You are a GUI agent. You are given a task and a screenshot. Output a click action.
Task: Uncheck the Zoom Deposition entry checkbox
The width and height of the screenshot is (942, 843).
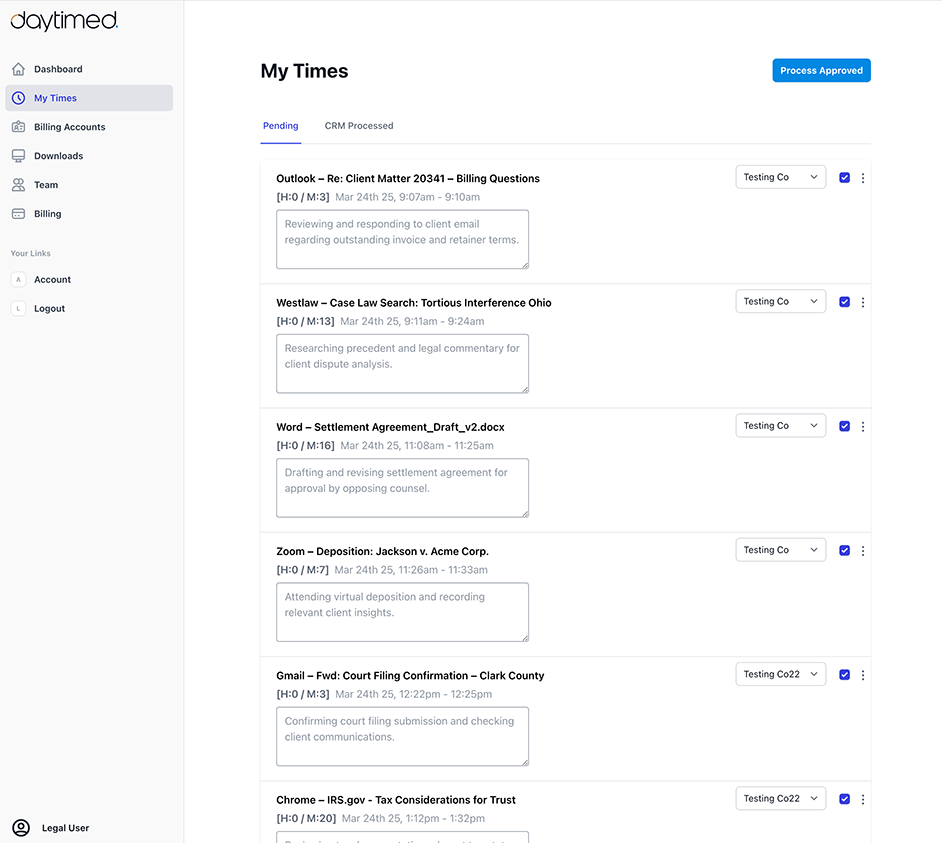(845, 550)
